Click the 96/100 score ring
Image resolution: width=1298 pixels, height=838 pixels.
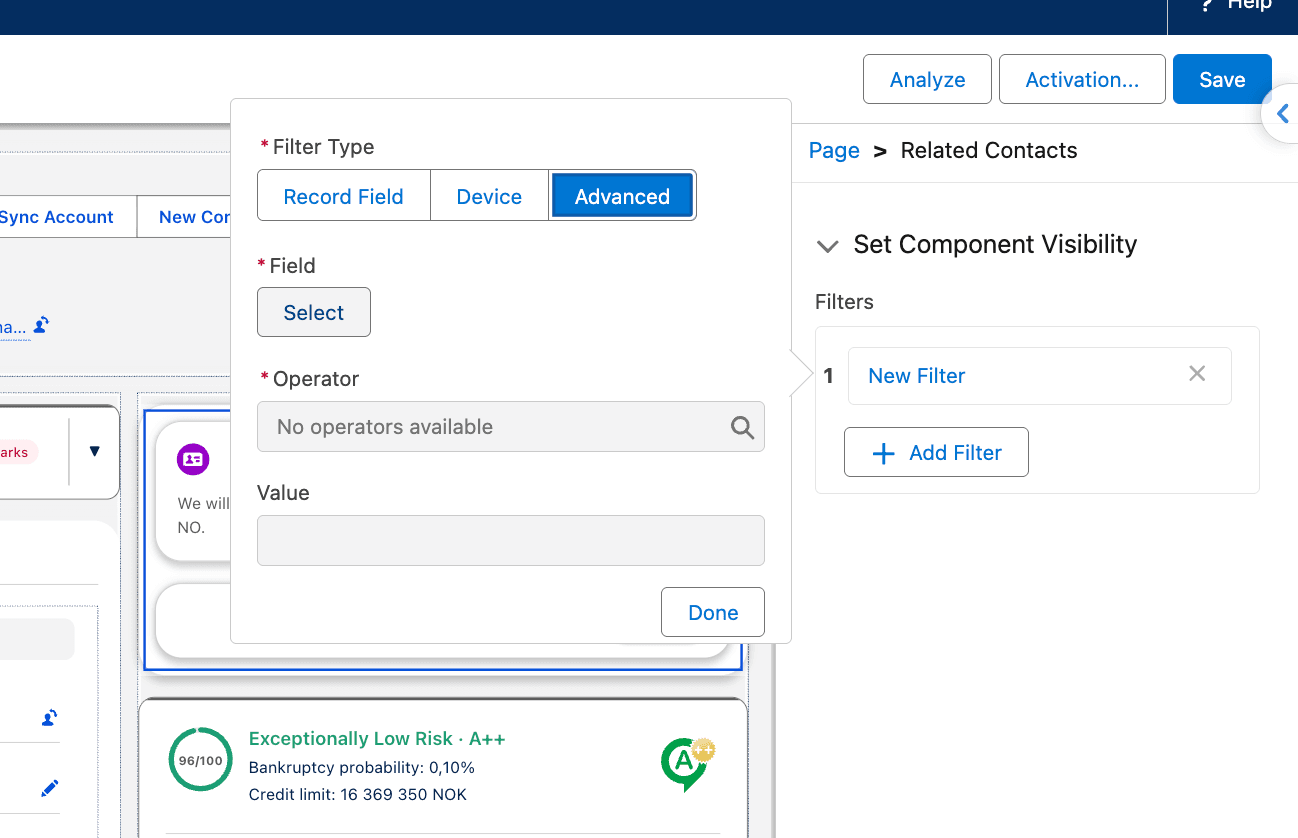point(201,760)
